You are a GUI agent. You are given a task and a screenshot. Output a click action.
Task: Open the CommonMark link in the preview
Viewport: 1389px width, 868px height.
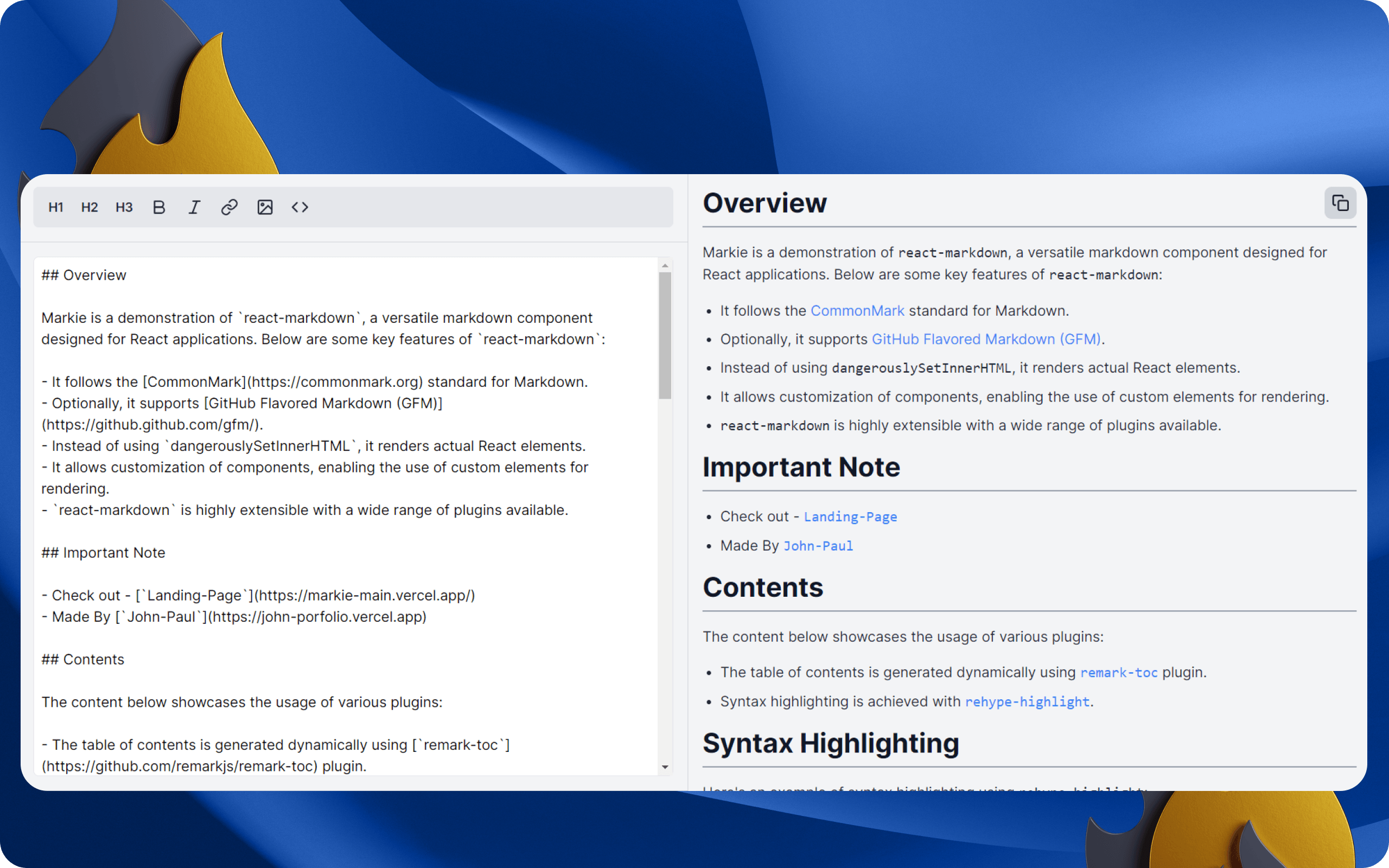point(857,310)
